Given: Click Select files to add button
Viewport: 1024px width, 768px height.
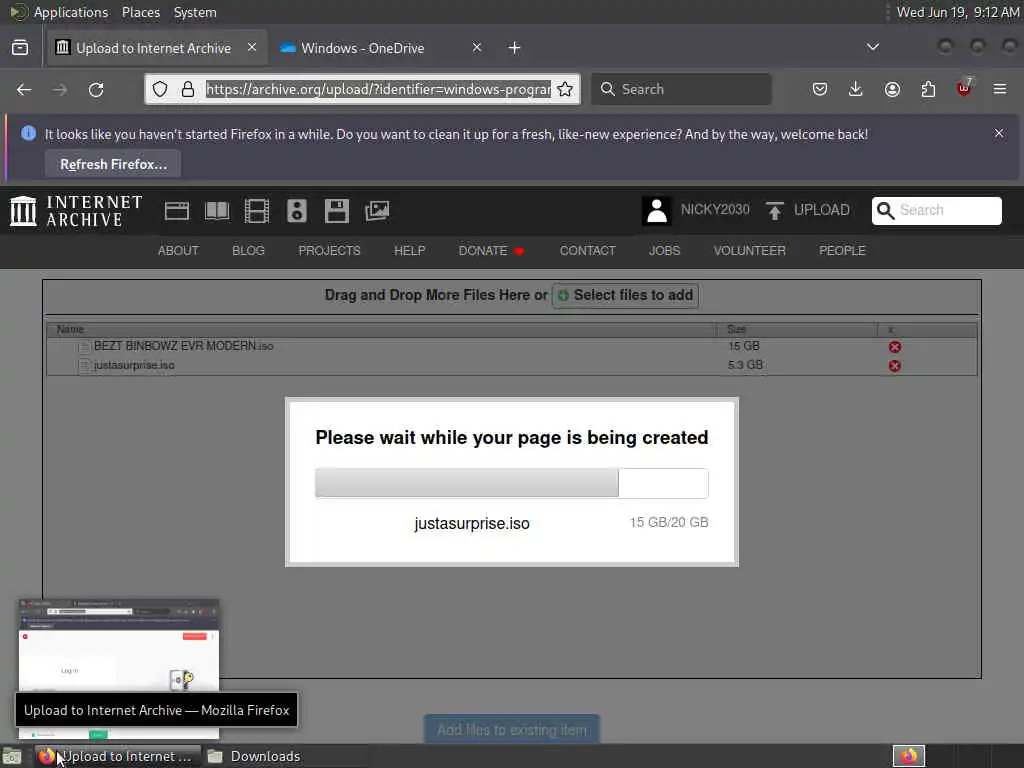Looking at the screenshot, I should coord(626,295).
